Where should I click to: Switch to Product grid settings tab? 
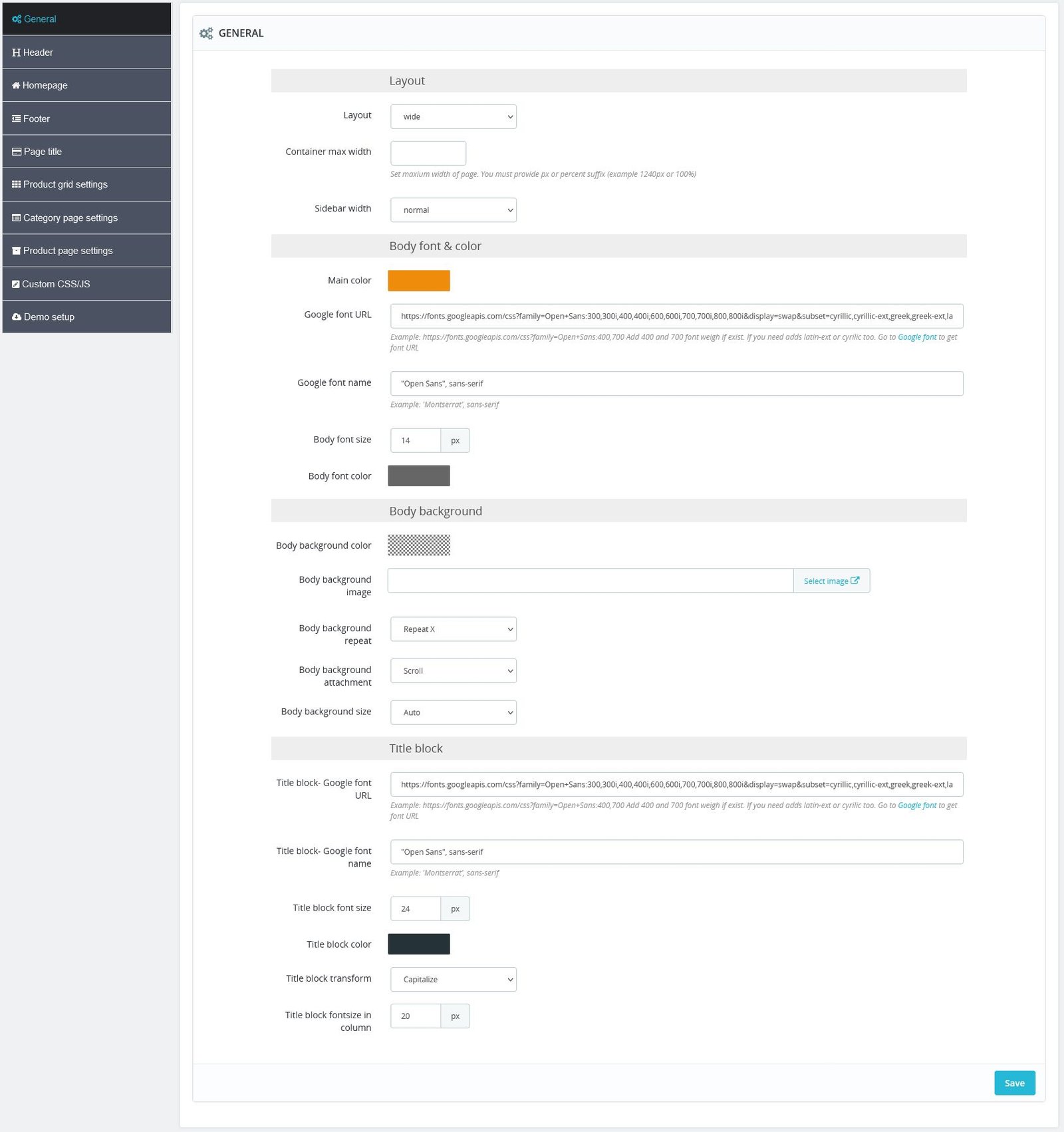(86, 184)
